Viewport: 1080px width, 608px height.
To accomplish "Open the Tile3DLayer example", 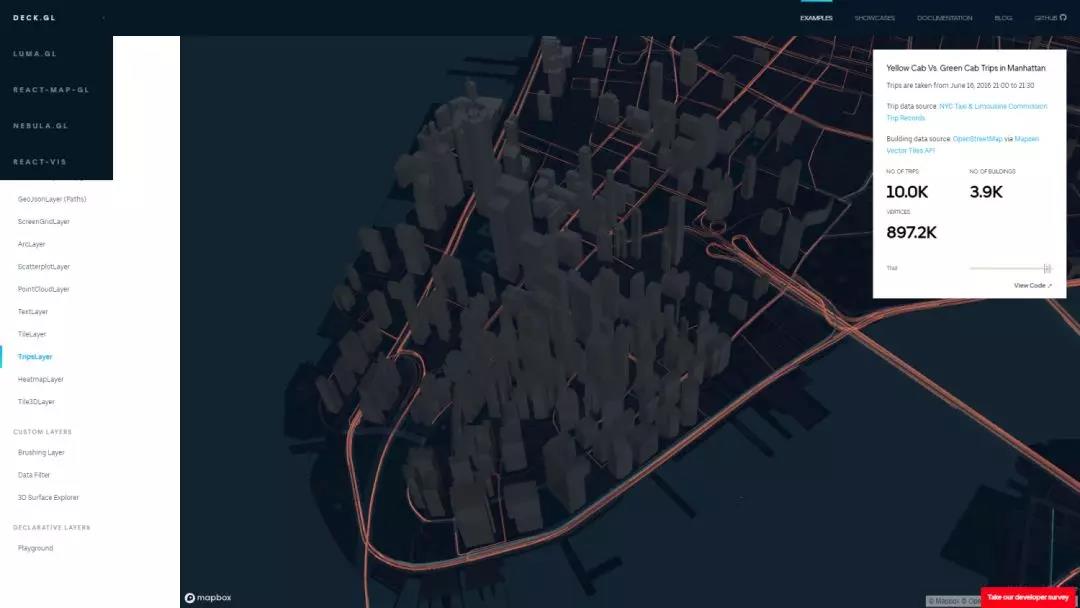I will pyautogui.click(x=36, y=402).
